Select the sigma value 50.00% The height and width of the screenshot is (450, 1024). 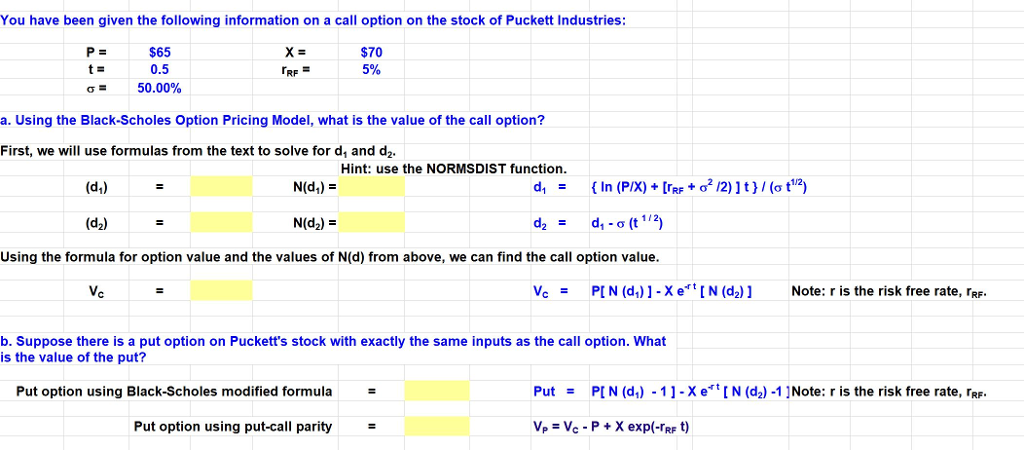coord(159,88)
